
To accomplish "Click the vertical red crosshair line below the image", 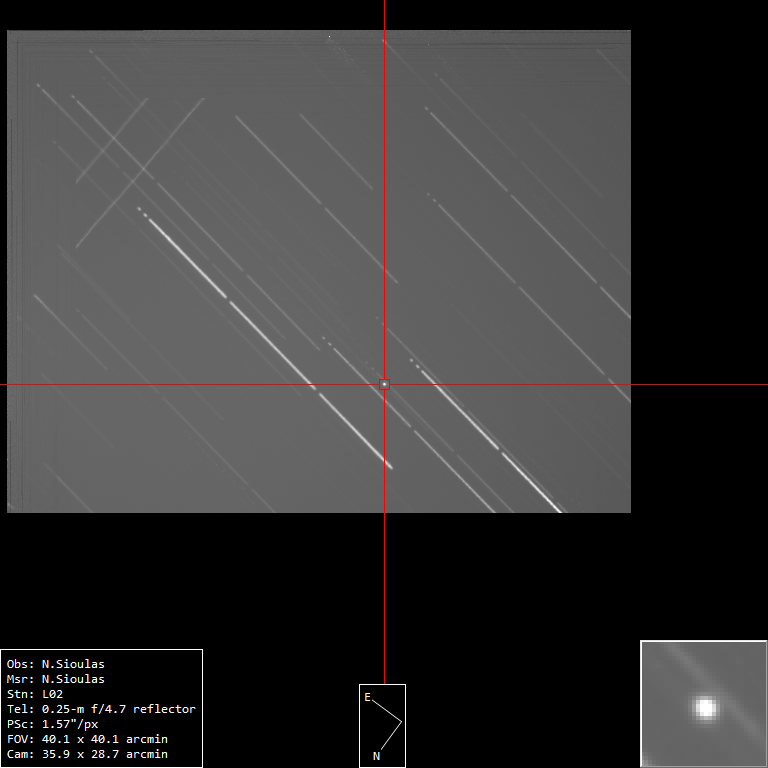I will coord(384,600).
